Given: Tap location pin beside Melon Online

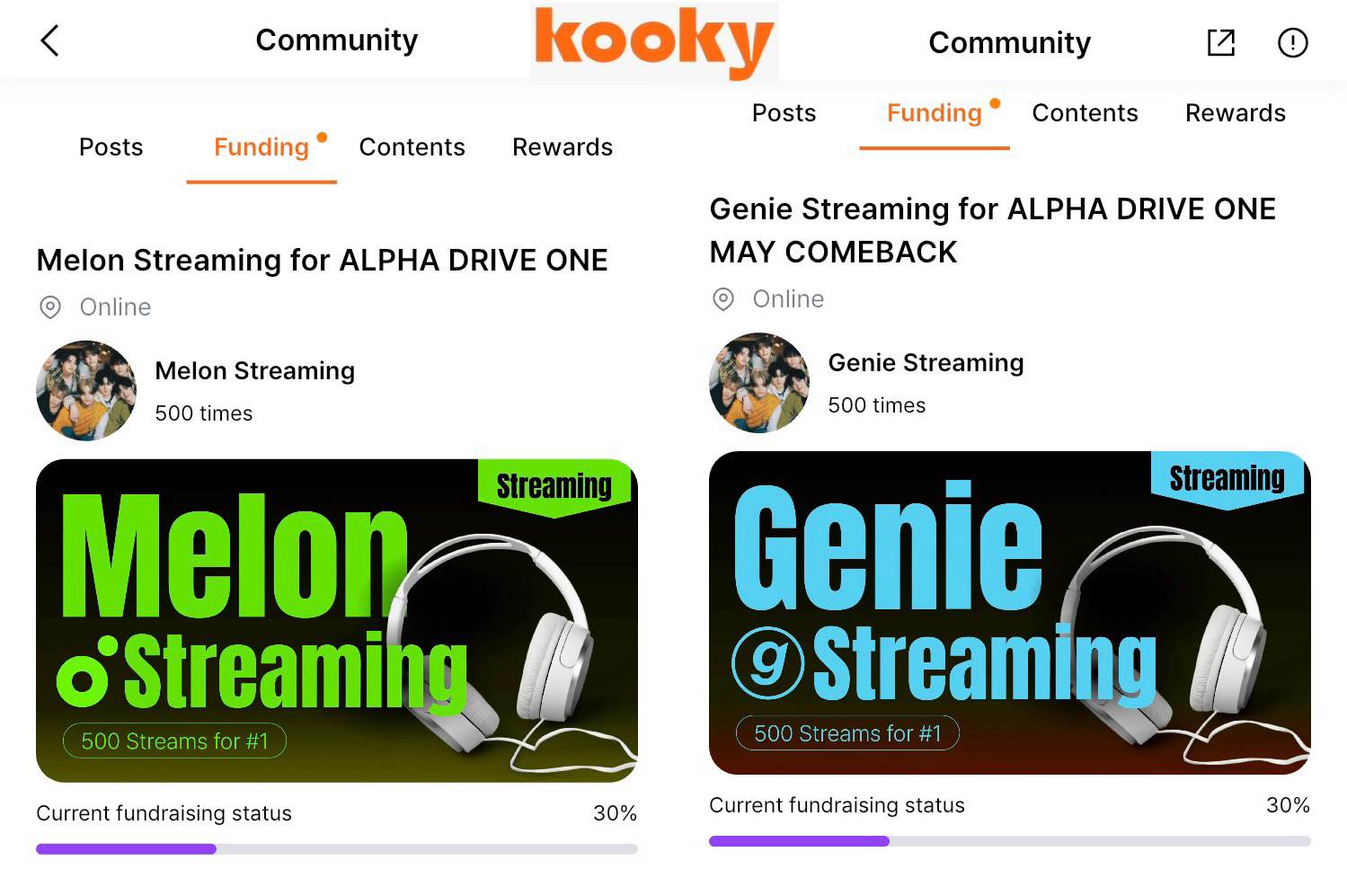Looking at the screenshot, I should (50, 307).
